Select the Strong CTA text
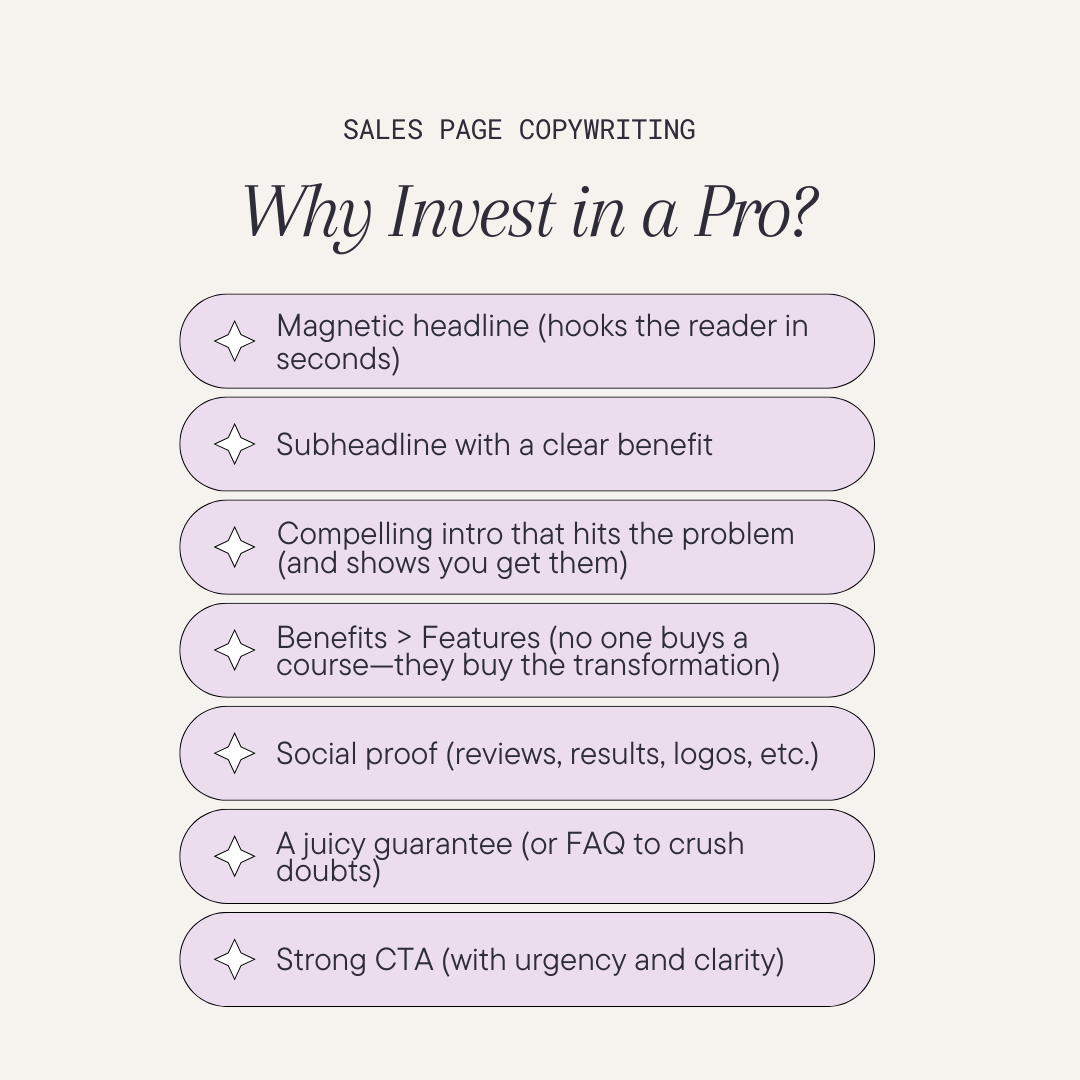The image size is (1080, 1080). tap(530, 960)
